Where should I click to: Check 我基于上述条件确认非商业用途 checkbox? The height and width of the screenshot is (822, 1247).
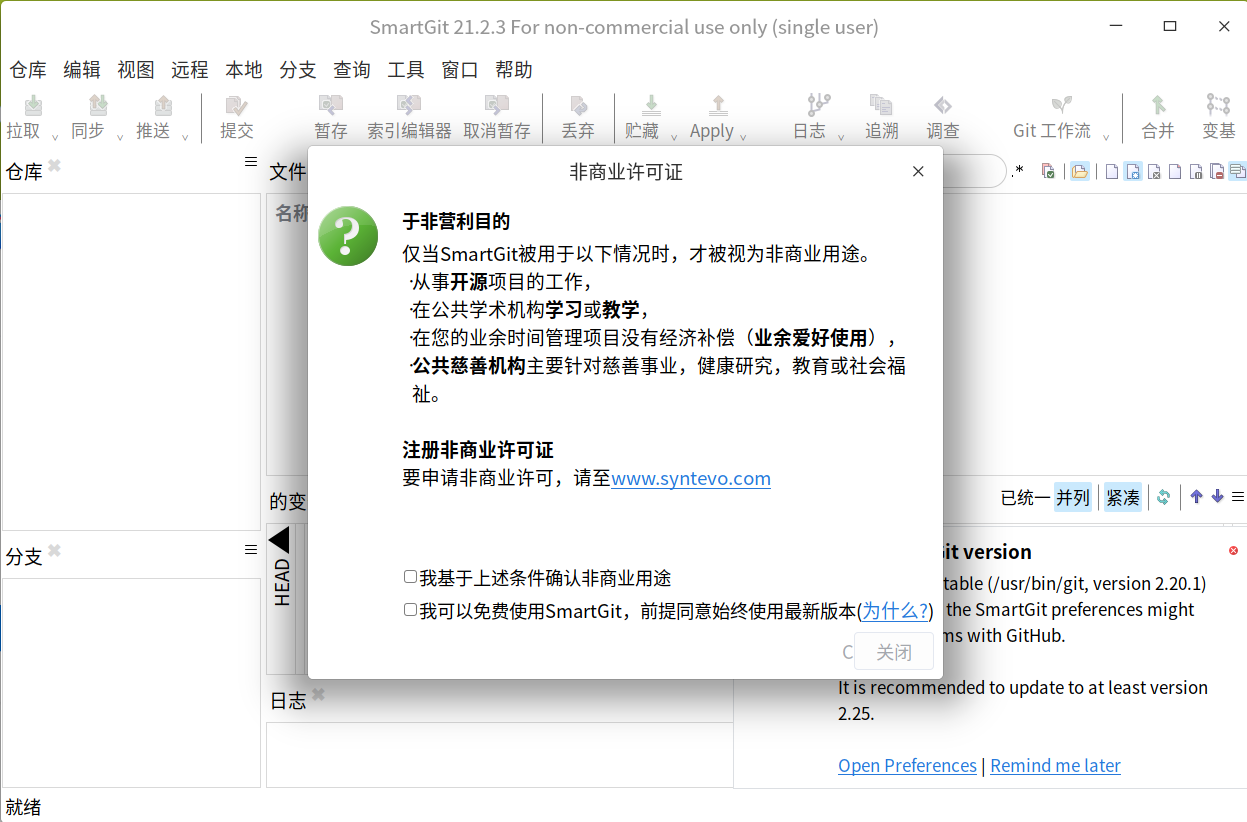(x=410, y=577)
